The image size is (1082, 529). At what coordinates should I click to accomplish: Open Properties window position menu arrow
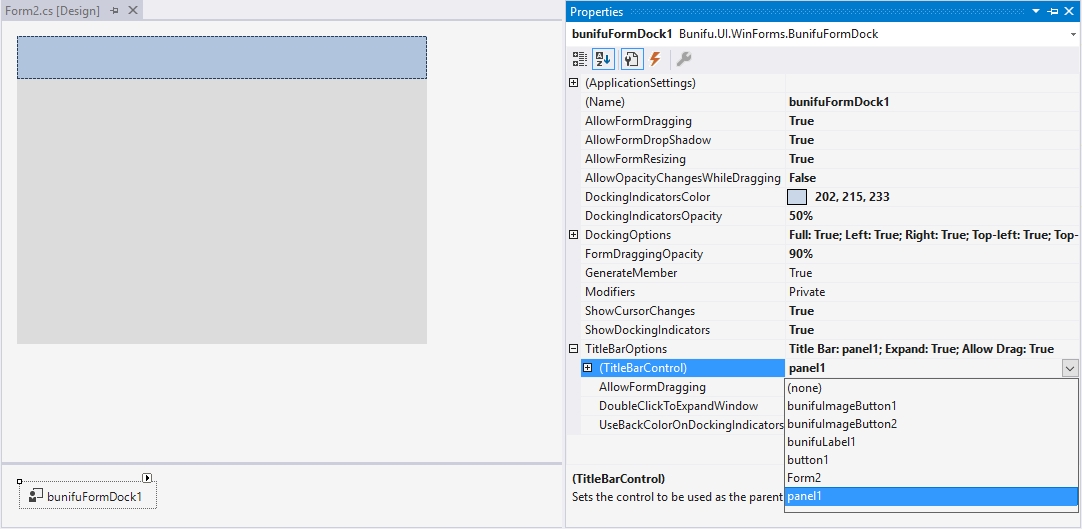(x=1037, y=12)
